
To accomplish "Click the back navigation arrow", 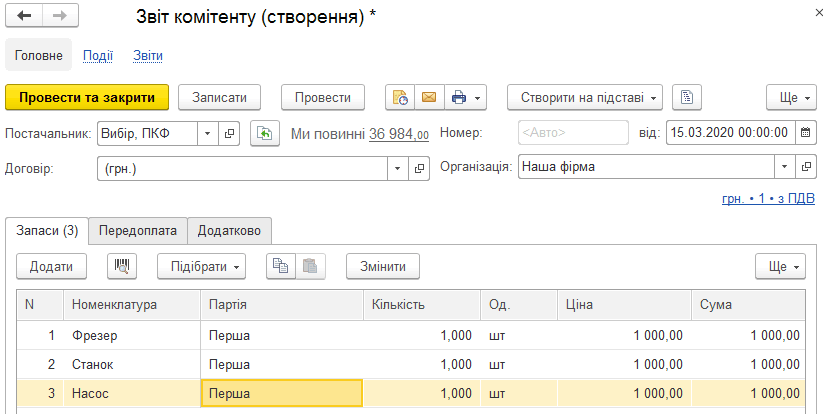I will pos(24,16).
